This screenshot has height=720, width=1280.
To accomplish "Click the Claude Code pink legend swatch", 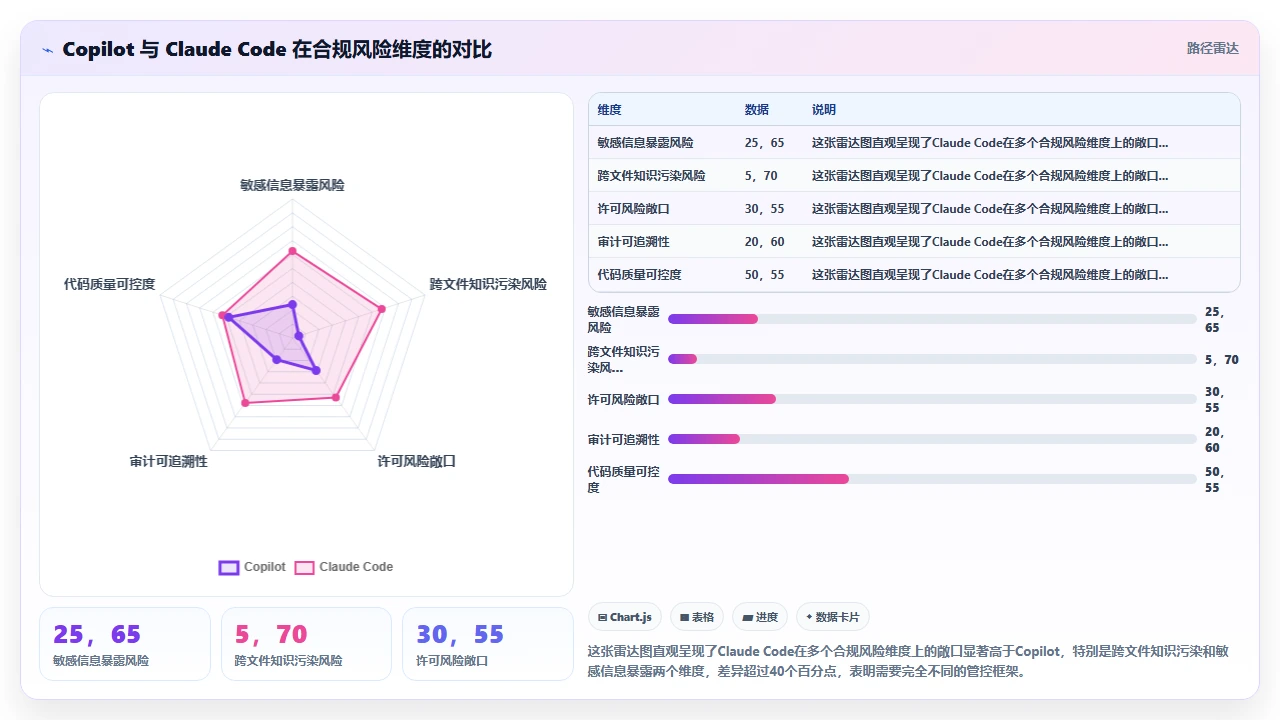I will (x=304, y=567).
